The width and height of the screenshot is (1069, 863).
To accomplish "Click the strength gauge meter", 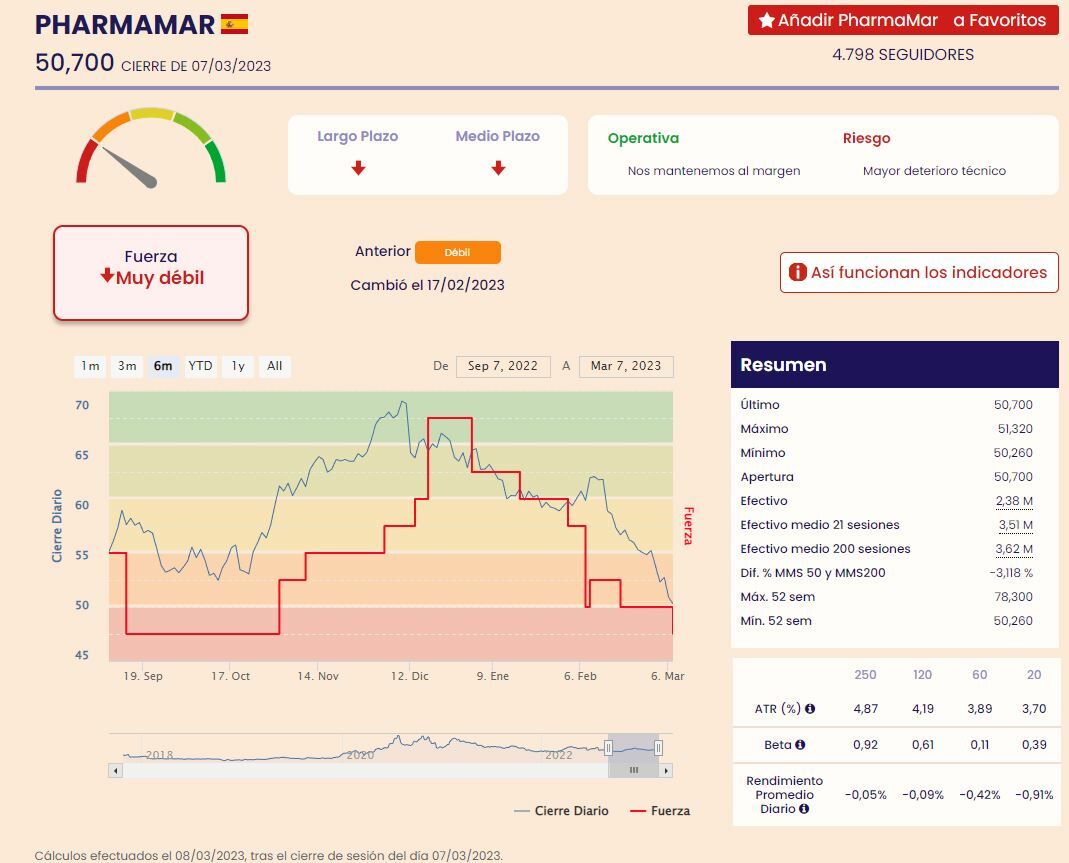I will click(151, 147).
